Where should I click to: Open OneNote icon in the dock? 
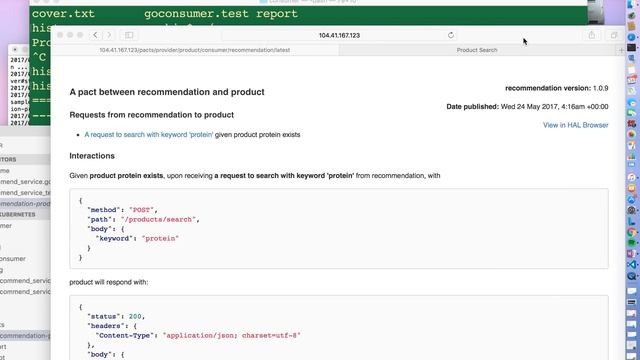[631, 253]
